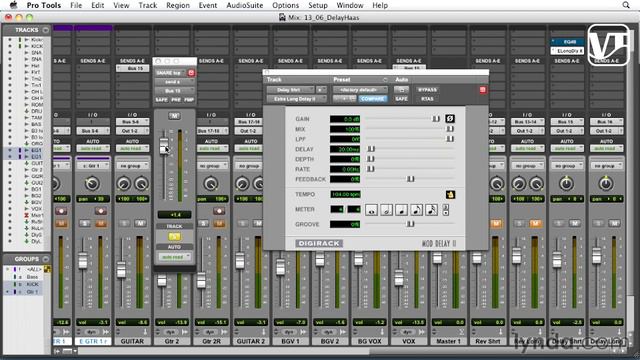Toggle SAFE on the send window
640x360 pixels.
pos(162,100)
